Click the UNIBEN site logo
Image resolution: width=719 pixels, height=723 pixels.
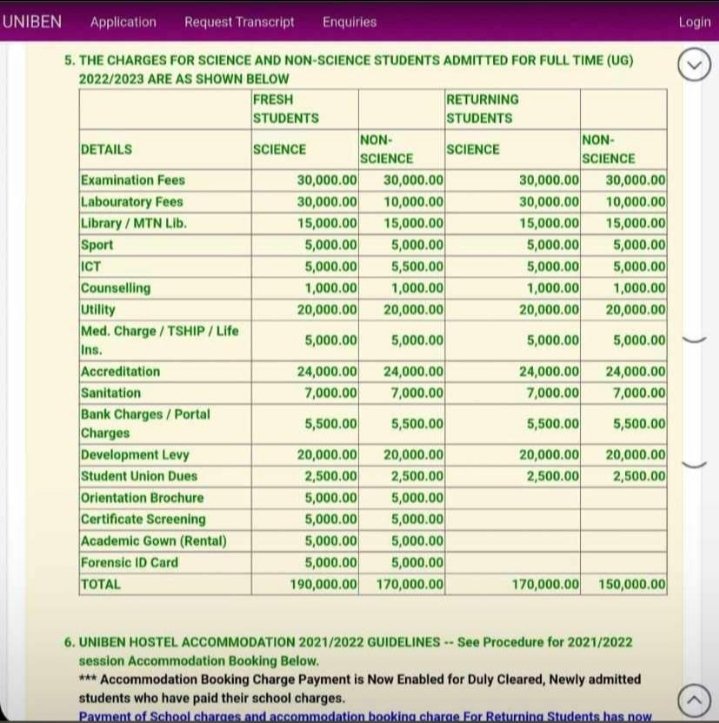tap(32, 22)
